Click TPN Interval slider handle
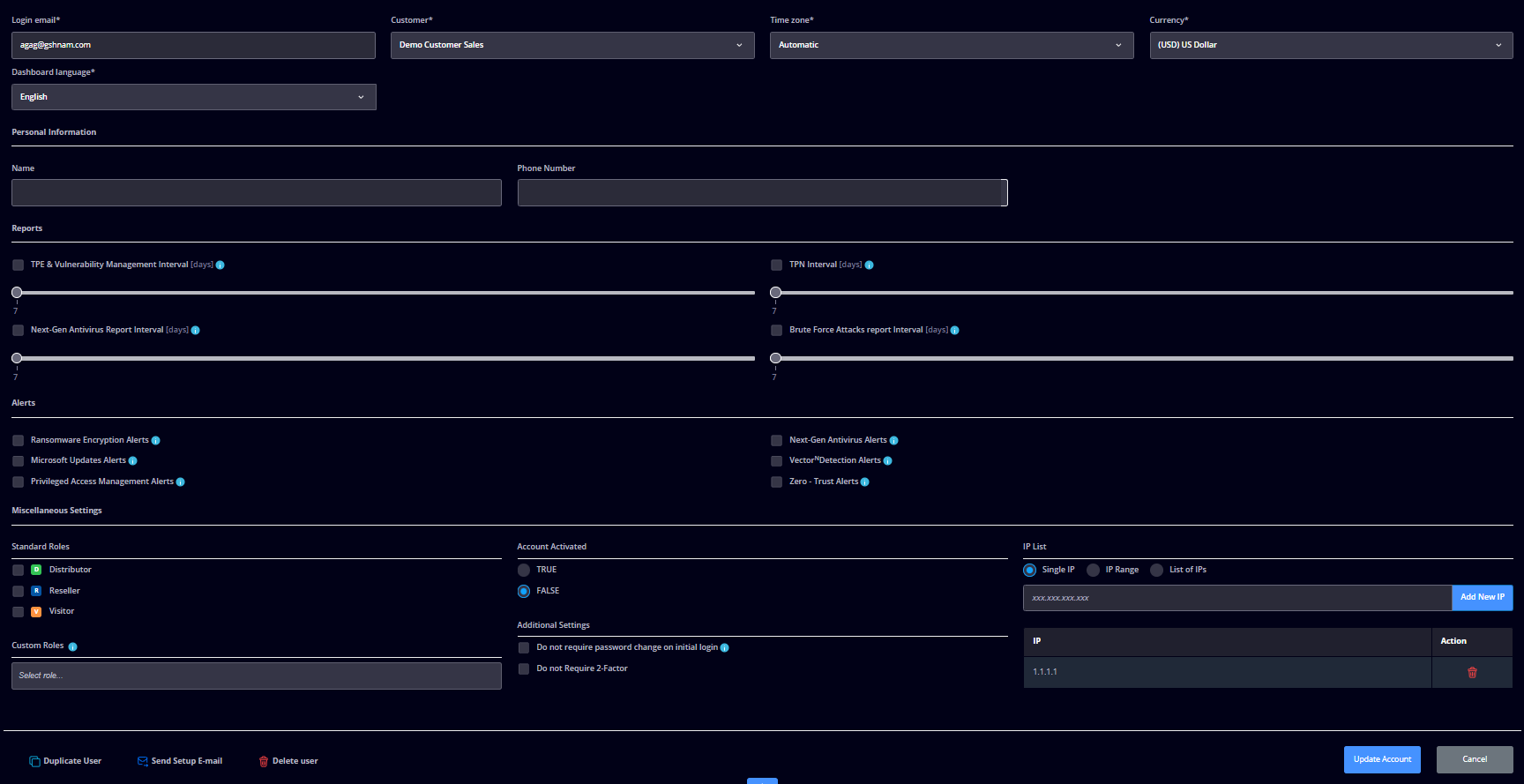 click(x=775, y=292)
